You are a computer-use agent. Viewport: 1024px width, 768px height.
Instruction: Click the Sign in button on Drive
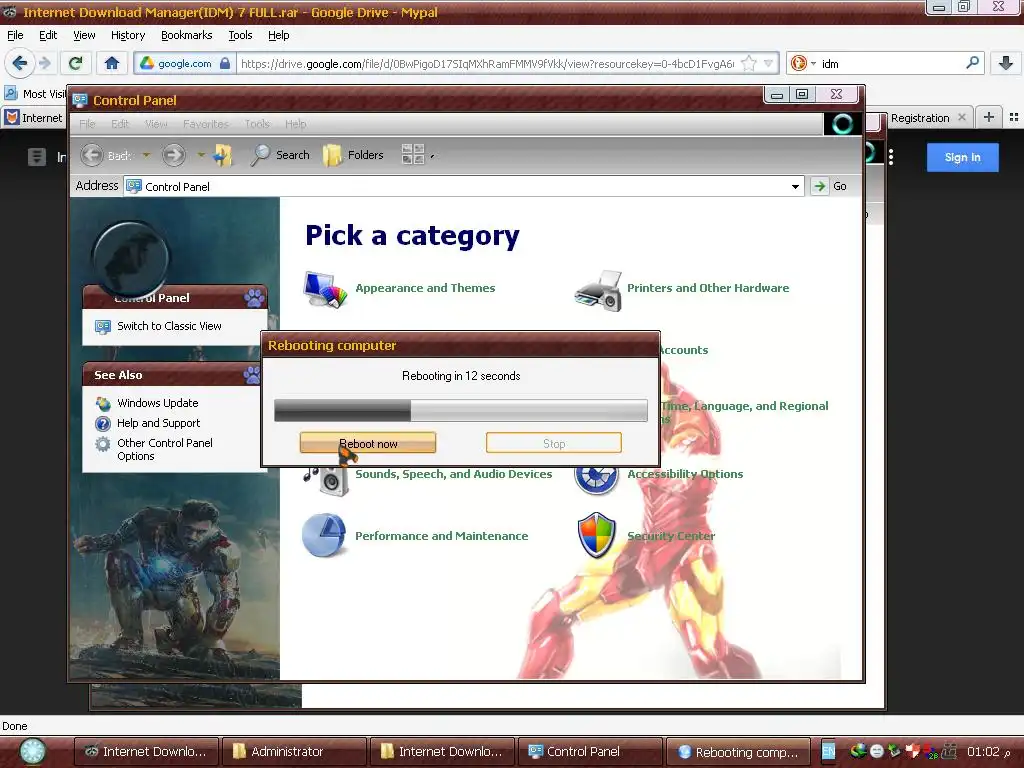(x=963, y=157)
